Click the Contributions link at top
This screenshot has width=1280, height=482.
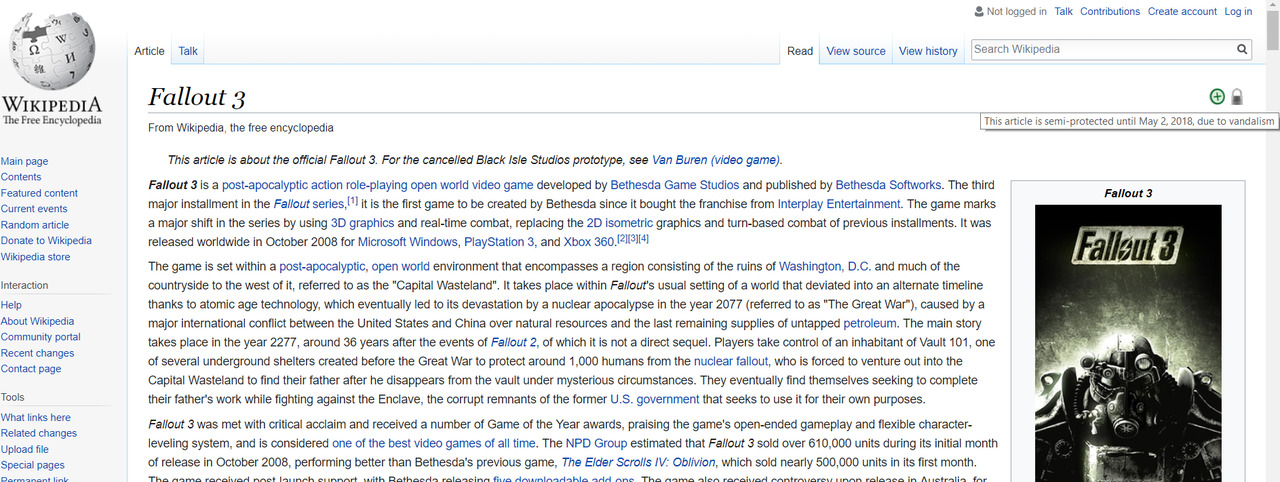coord(1110,12)
